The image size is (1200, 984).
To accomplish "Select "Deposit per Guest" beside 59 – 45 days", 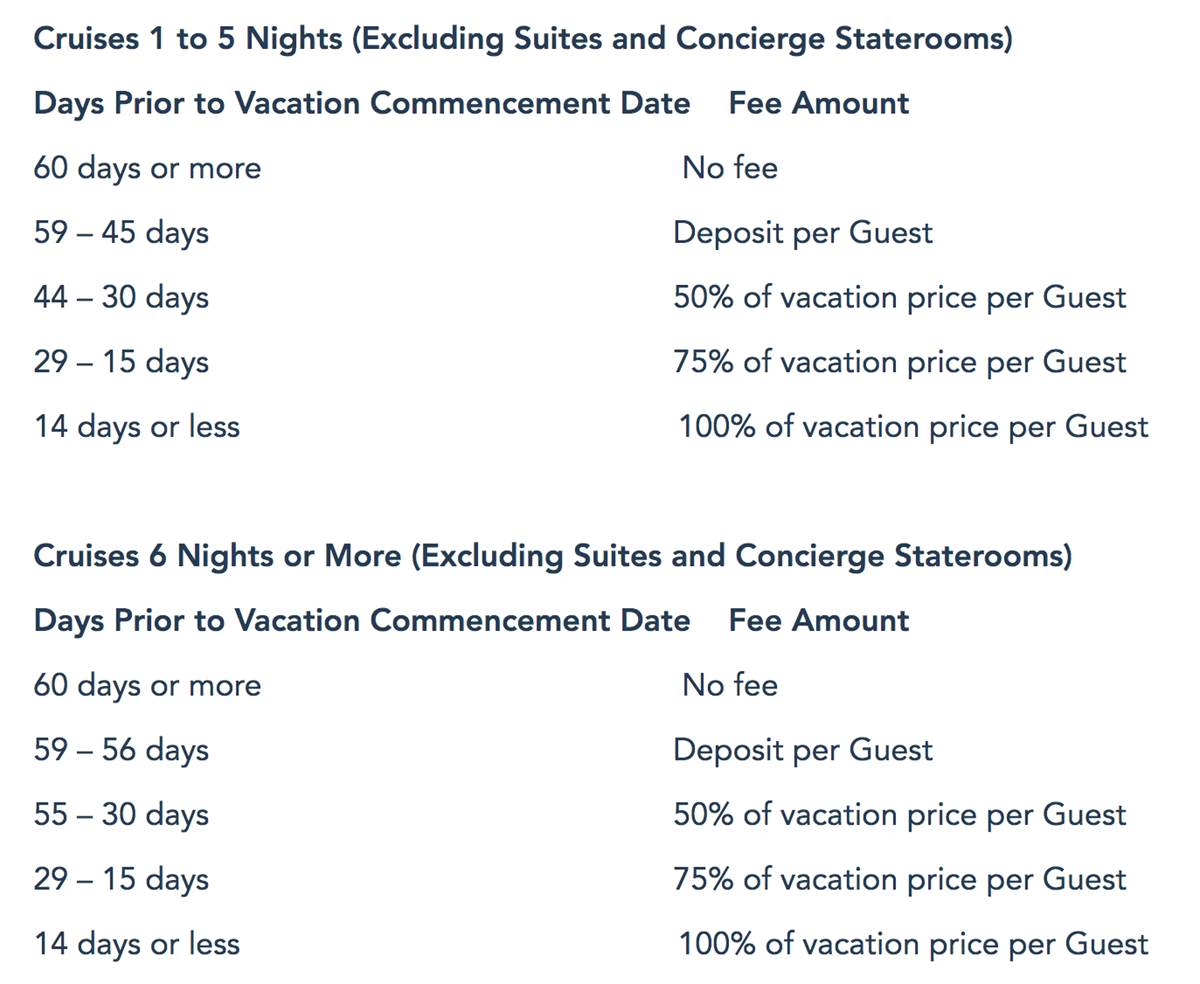I will (x=802, y=233).
